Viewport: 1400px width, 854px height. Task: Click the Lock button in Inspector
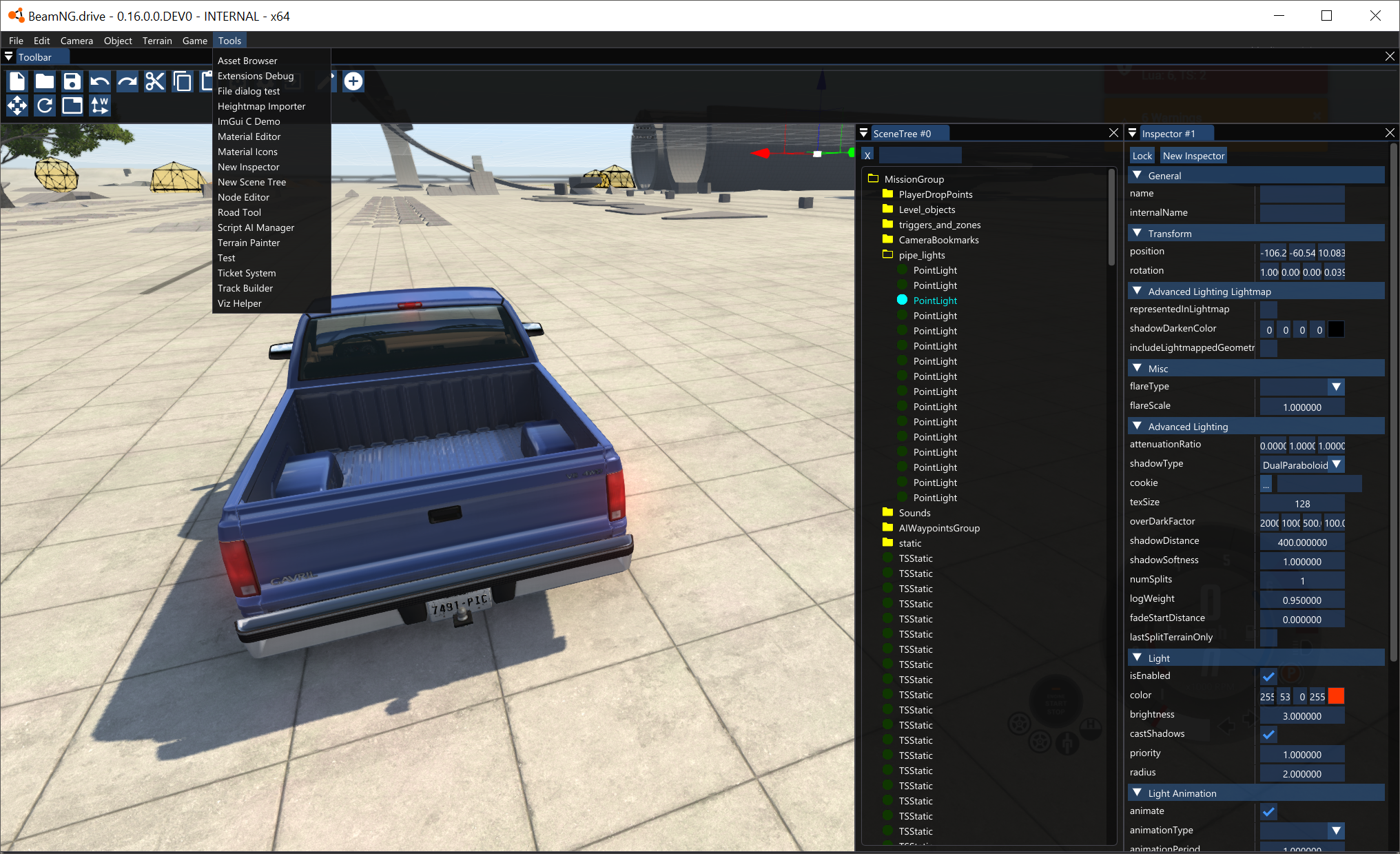tap(1142, 156)
